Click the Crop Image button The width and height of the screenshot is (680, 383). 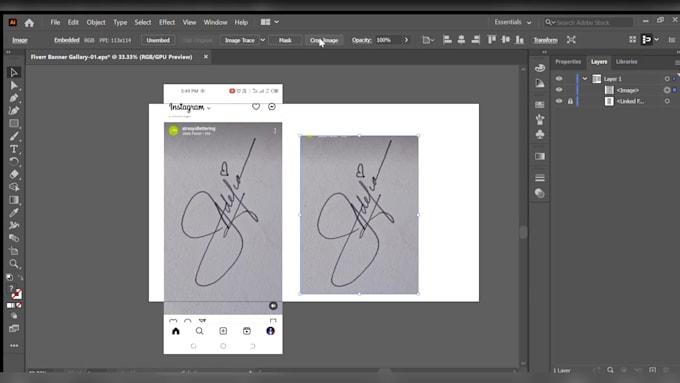pos(324,40)
